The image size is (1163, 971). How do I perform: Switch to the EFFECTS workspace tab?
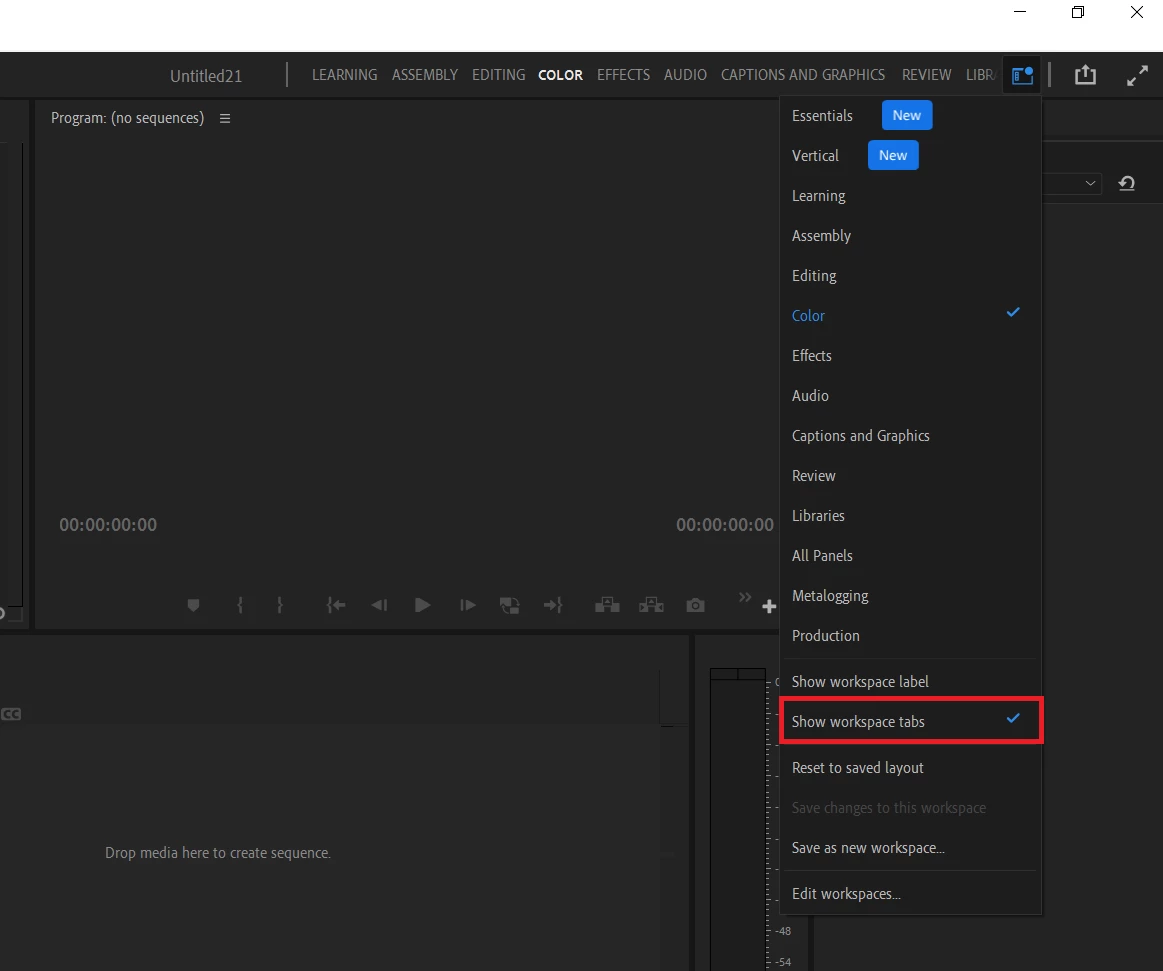tap(623, 75)
